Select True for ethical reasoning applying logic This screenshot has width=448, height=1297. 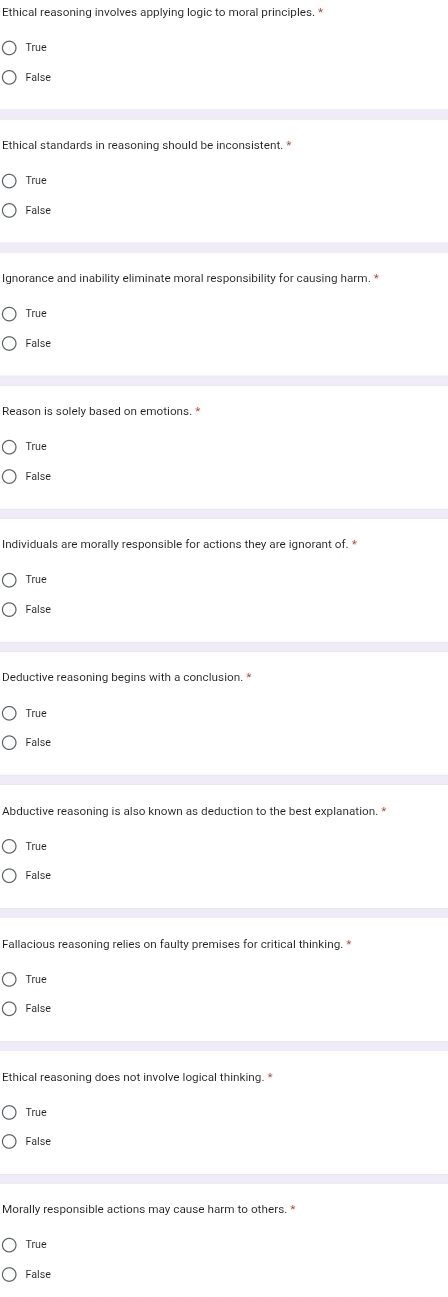tap(10, 48)
